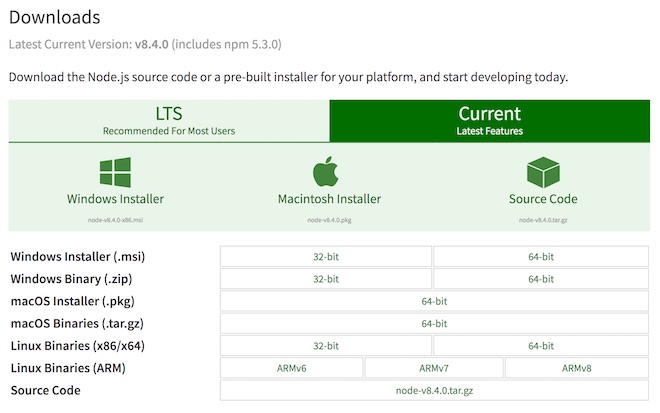The width and height of the screenshot is (660, 413).
Task: Download ARMv8 Linux binaries
Action: pos(576,368)
